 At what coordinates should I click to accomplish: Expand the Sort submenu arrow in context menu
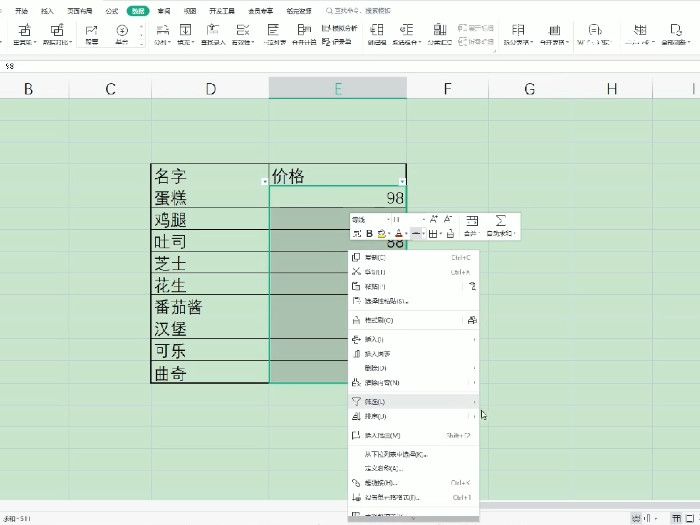pos(474,417)
